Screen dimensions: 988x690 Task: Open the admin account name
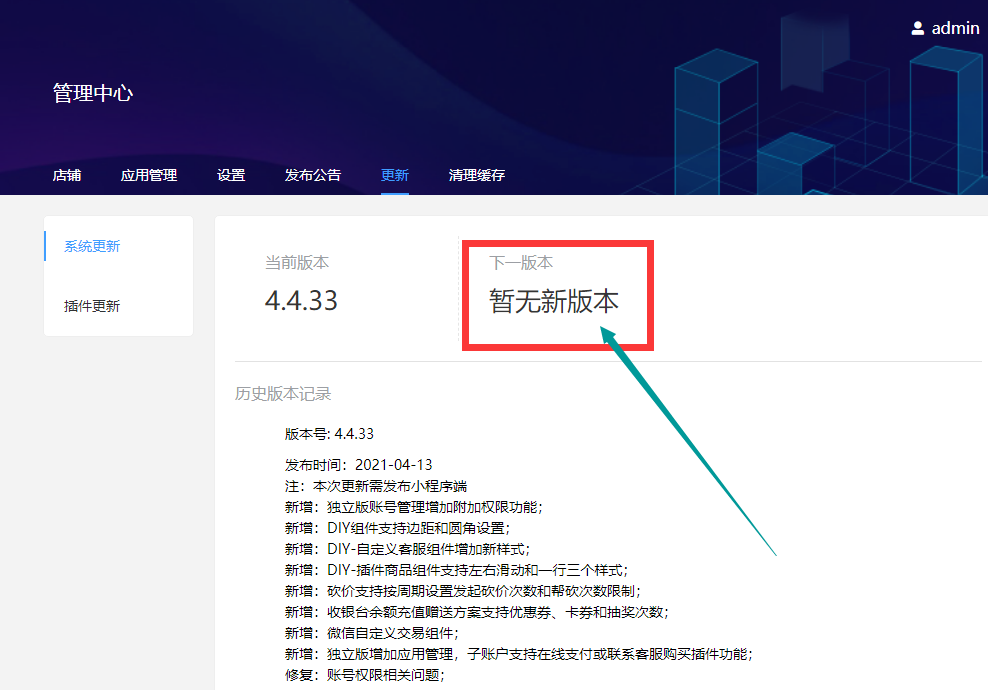tap(955, 28)
